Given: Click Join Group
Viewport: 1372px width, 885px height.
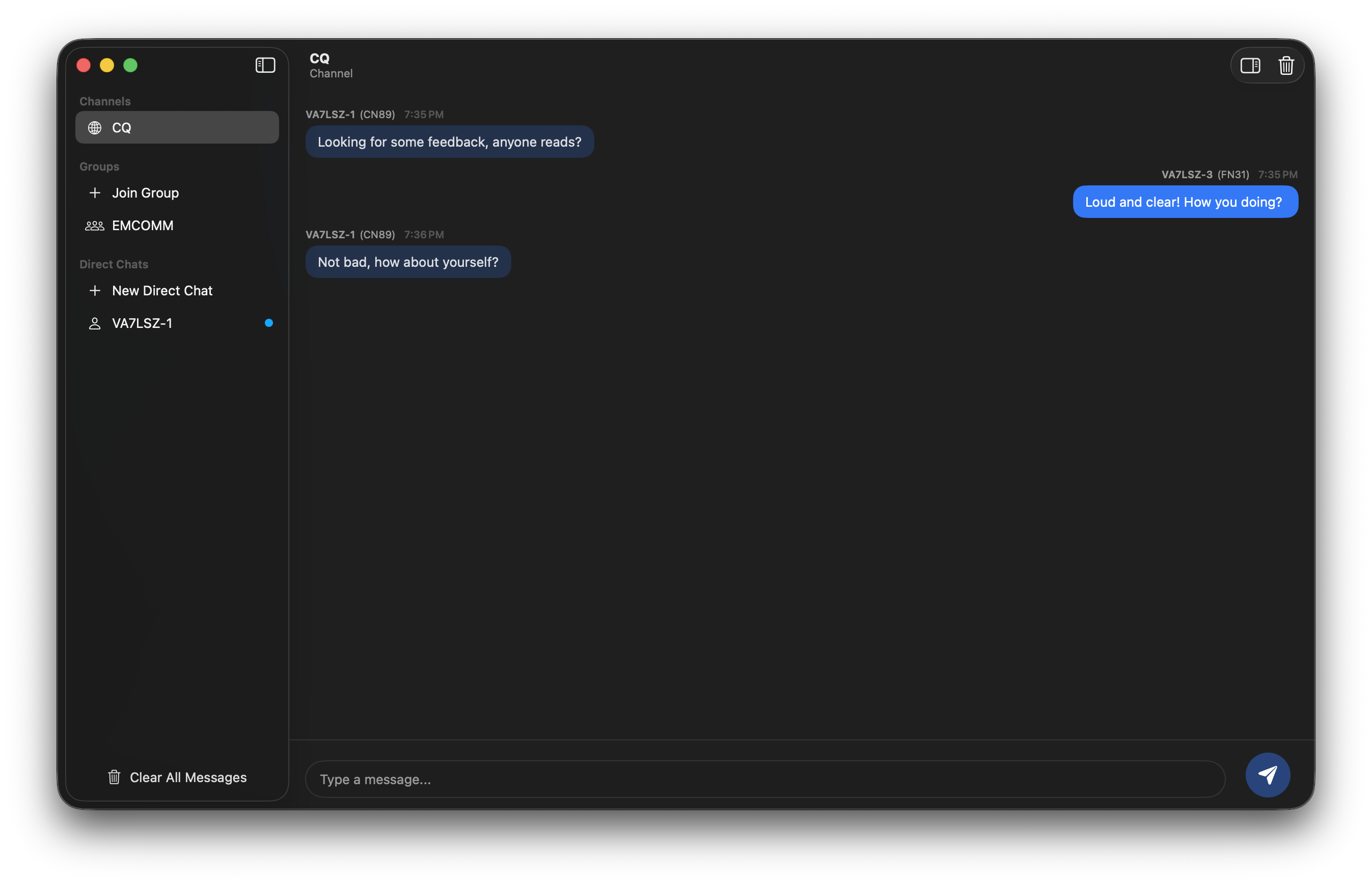Looking at the screenshot, I should coord(146,193).
